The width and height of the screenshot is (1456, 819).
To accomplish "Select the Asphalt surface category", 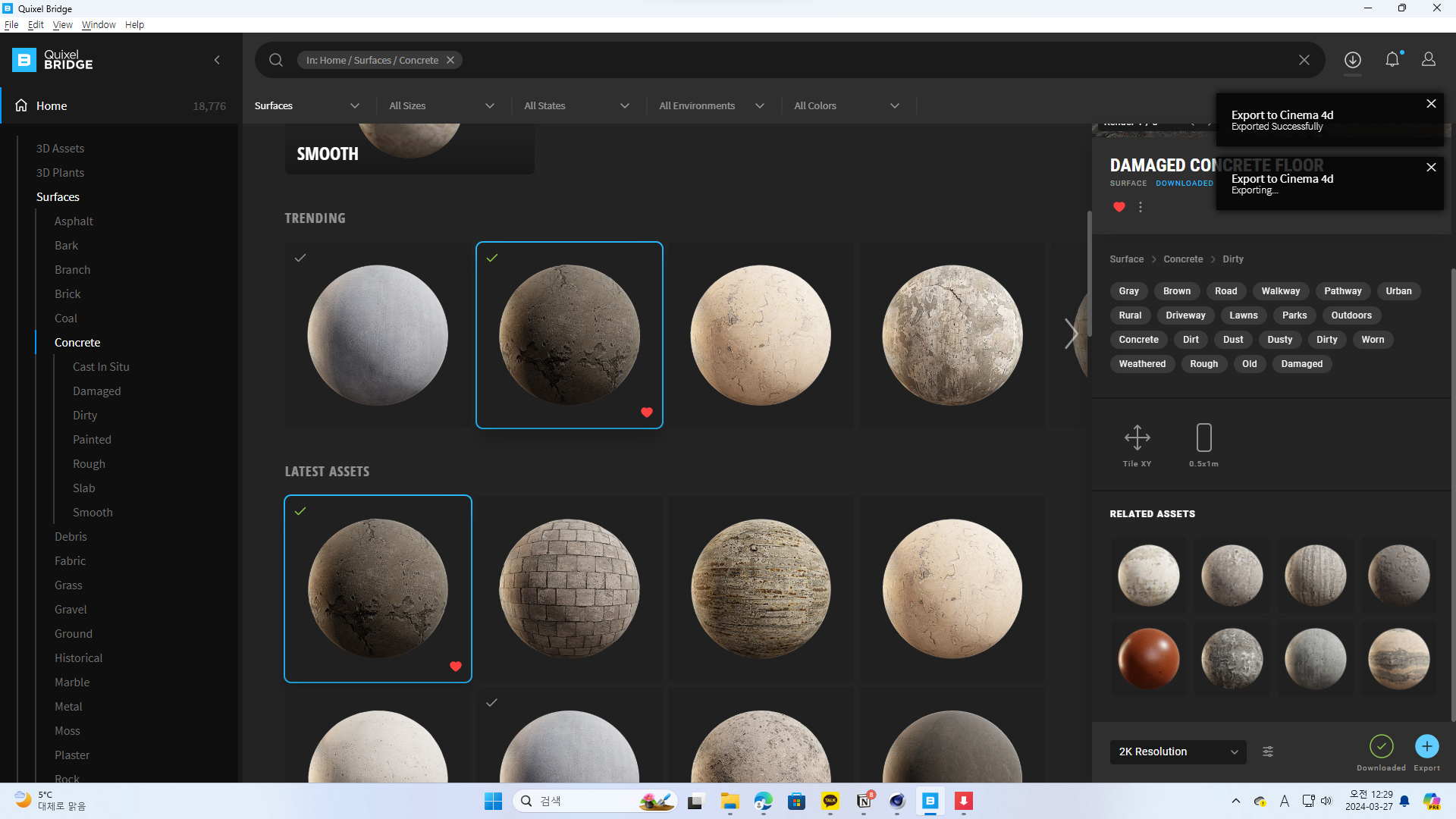I will point(74,221).
